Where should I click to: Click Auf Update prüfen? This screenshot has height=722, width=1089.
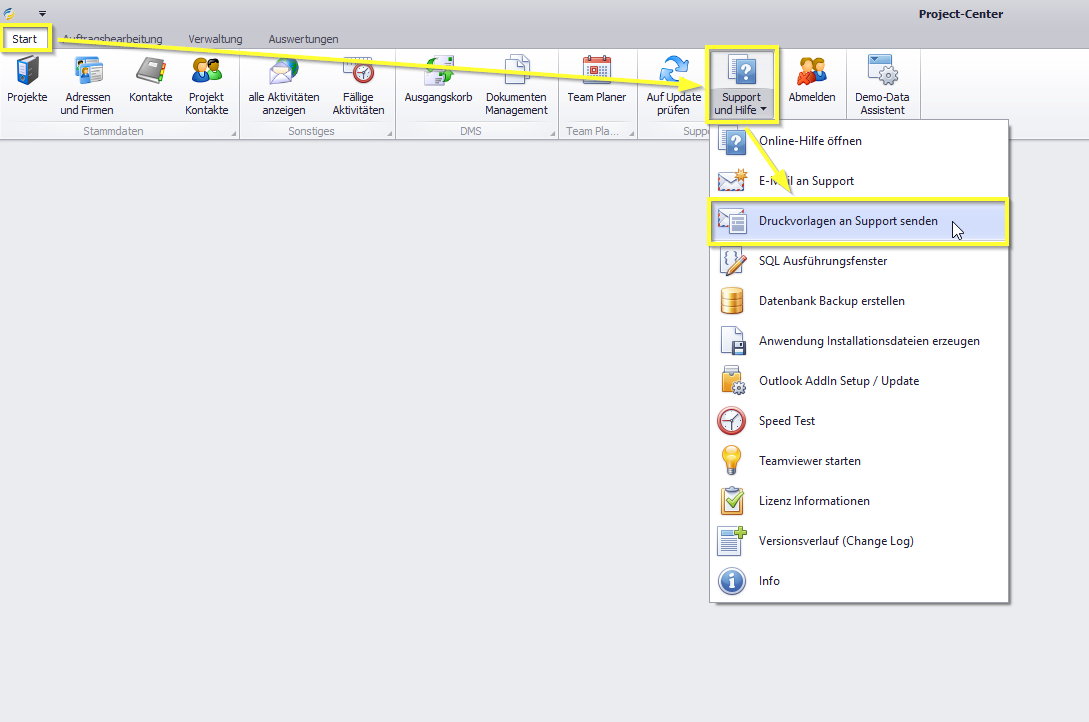tap(673, 84)
